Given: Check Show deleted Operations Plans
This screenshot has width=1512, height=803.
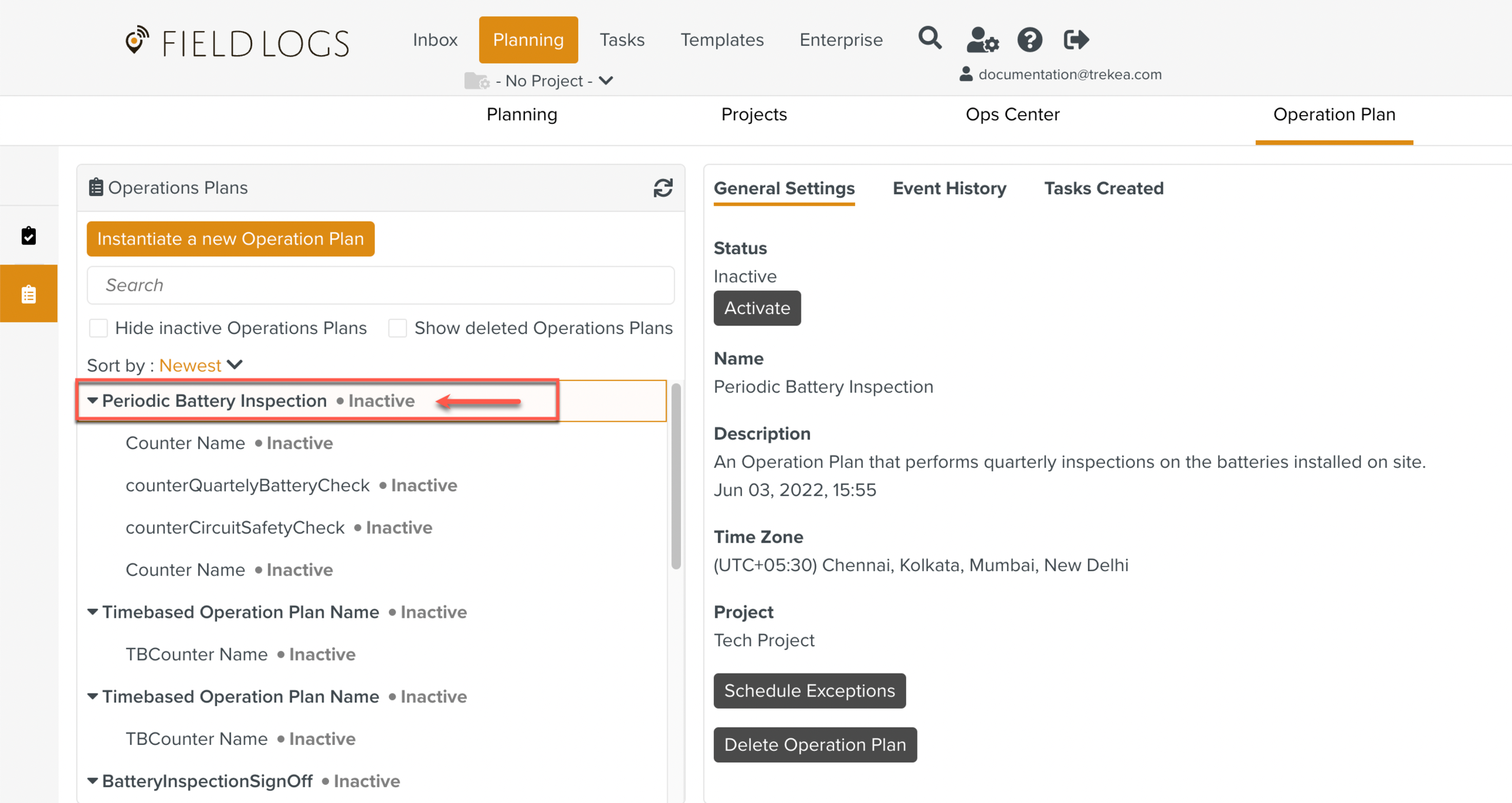Looking at the screenshot, I should [397, 328].
